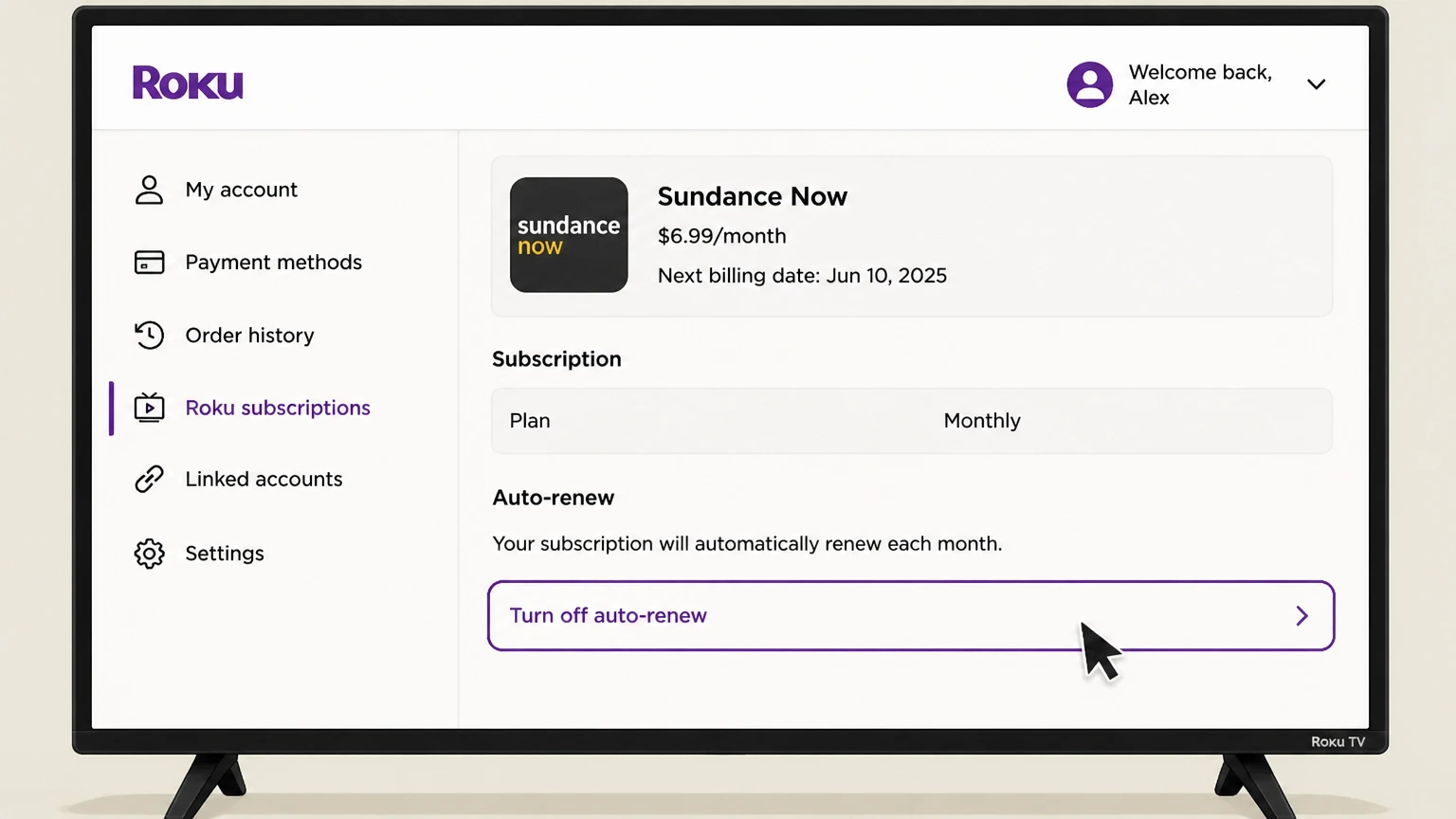Click the Sundance Now channel thumbnail
This screenshot has height=819, width=1456.
[569, 235]
